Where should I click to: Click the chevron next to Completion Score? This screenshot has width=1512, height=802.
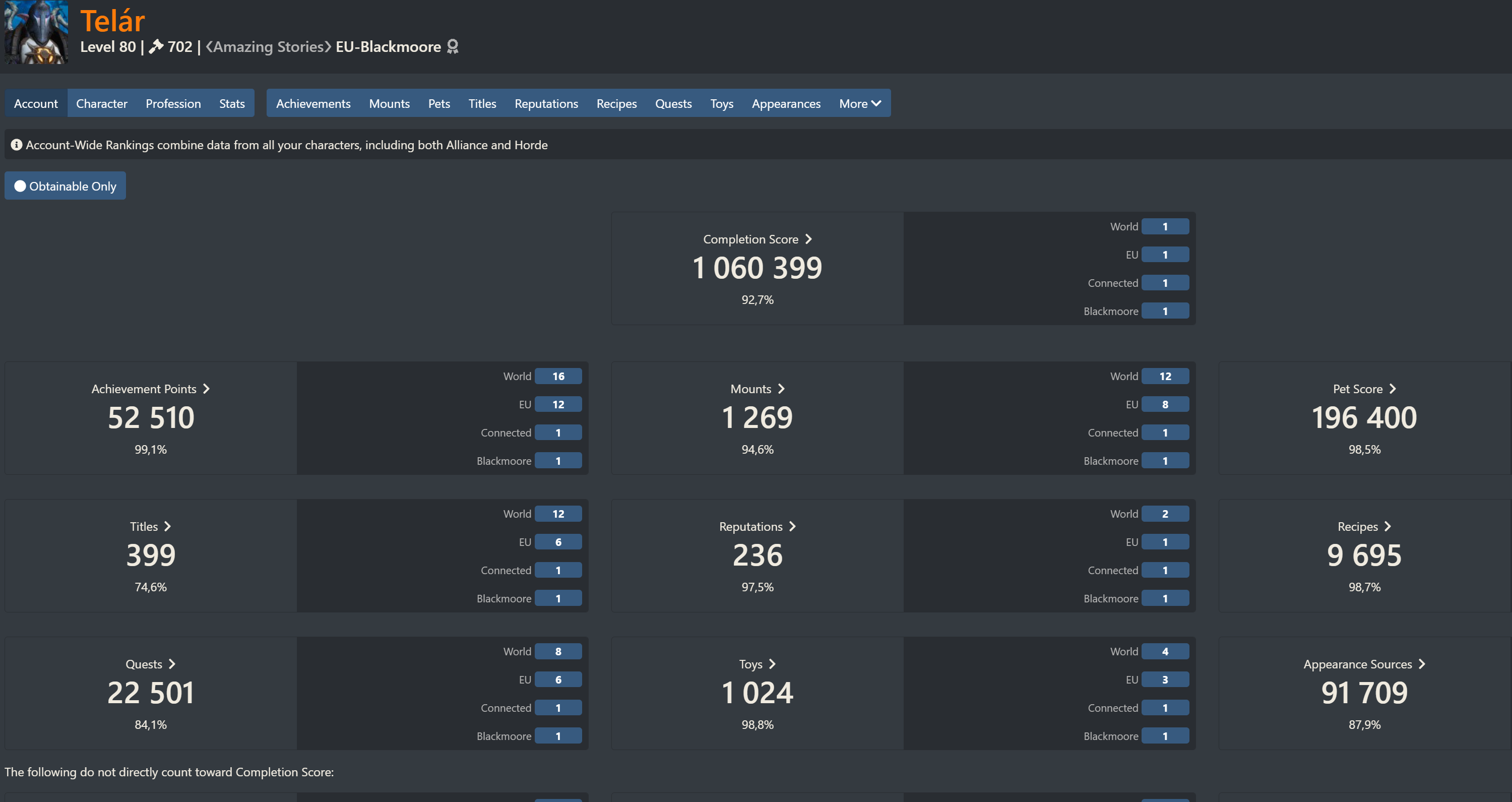click(808, 239)
